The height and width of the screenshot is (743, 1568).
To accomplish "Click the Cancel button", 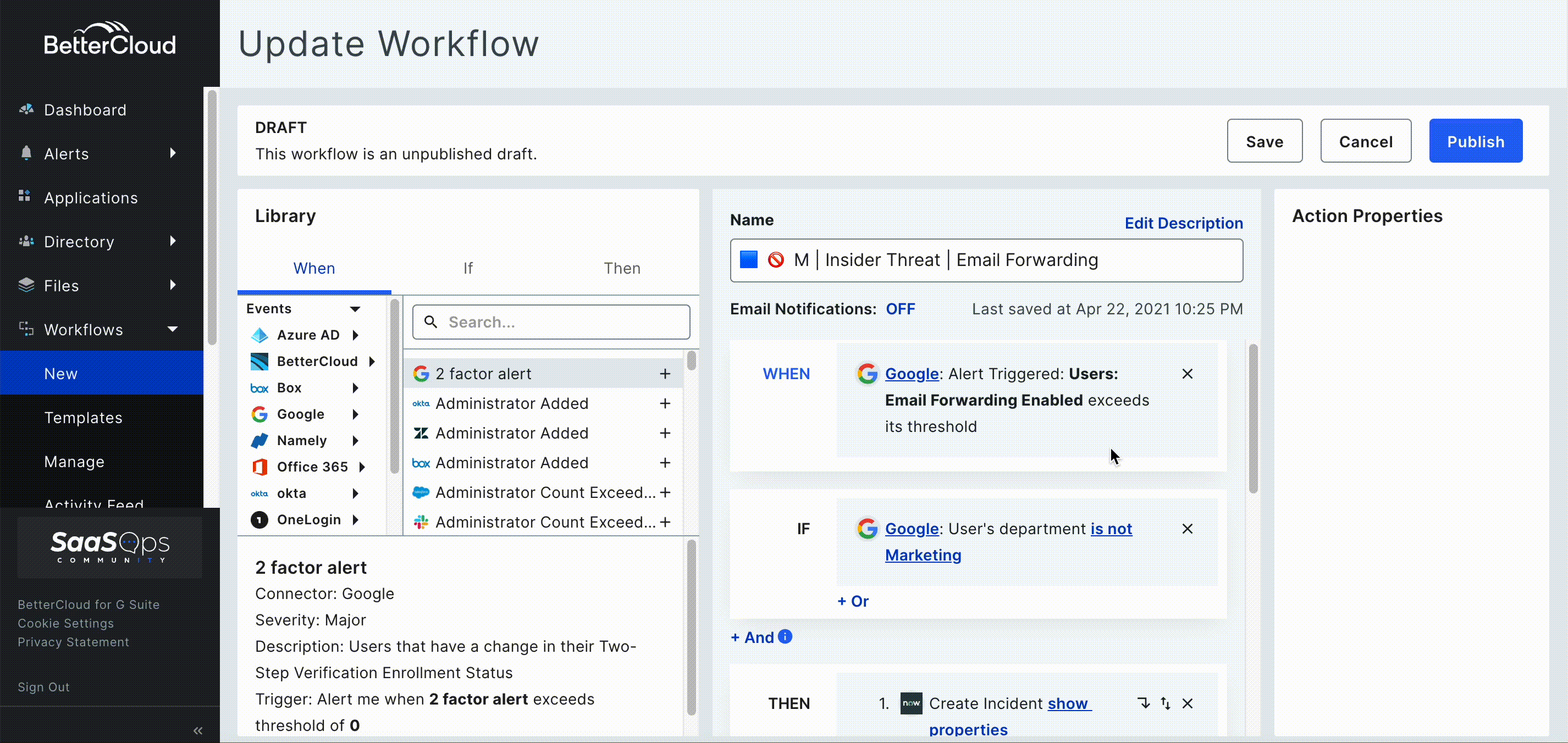I will (1365, 141).
